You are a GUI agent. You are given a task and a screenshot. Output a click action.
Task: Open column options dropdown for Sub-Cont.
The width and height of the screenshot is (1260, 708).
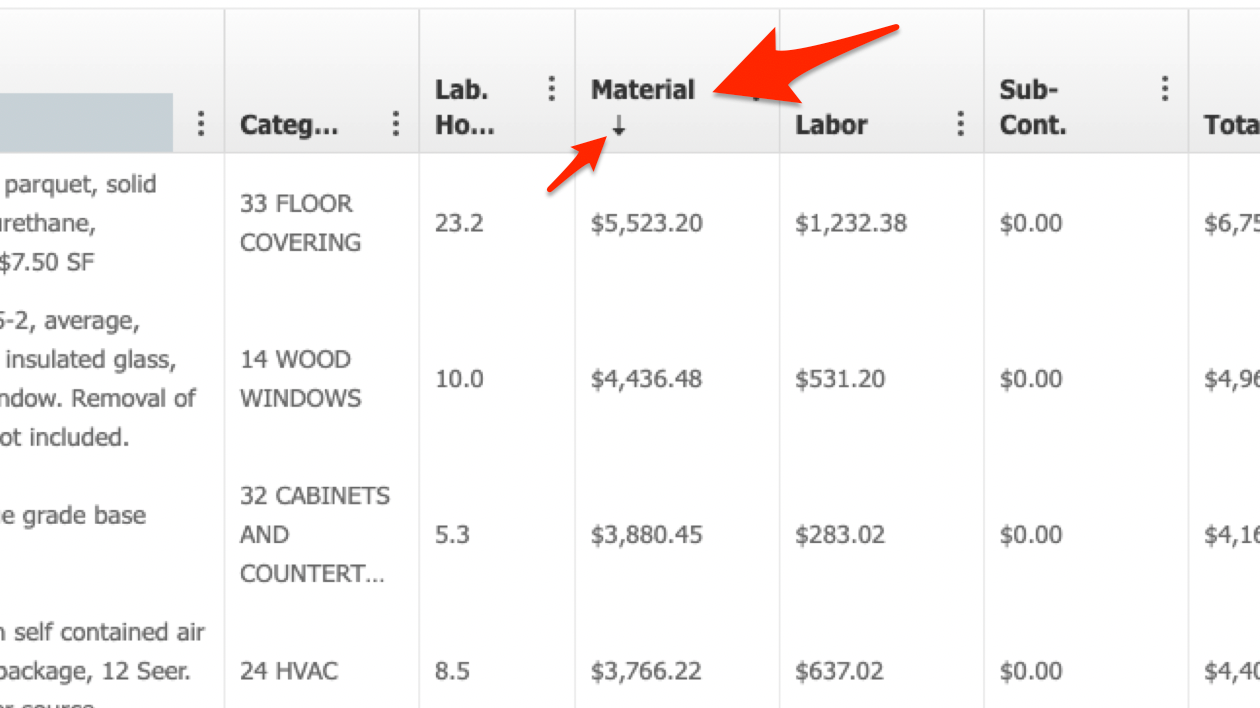(x=1163, y=89)
